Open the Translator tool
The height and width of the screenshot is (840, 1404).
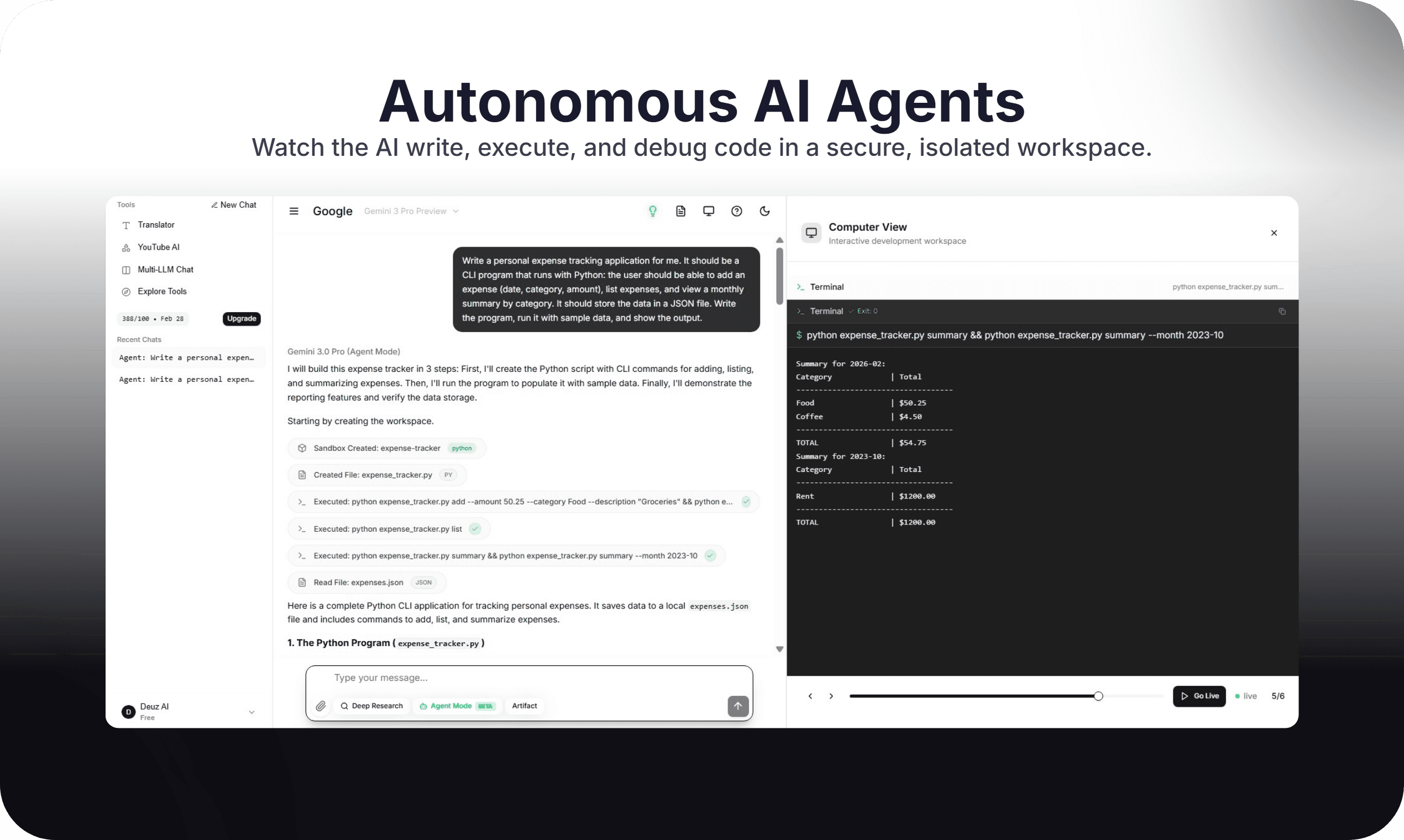pos(156,225)
